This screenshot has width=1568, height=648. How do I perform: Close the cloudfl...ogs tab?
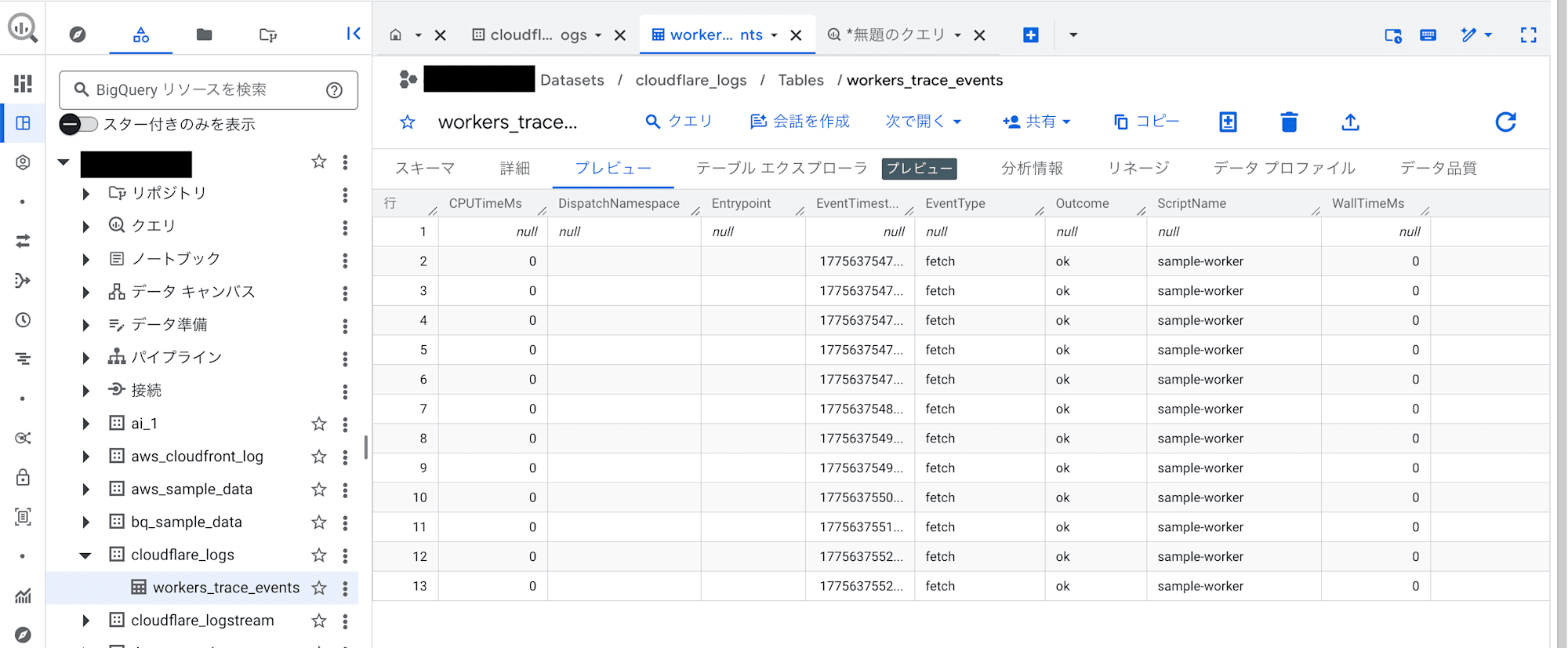click(620, 35)
